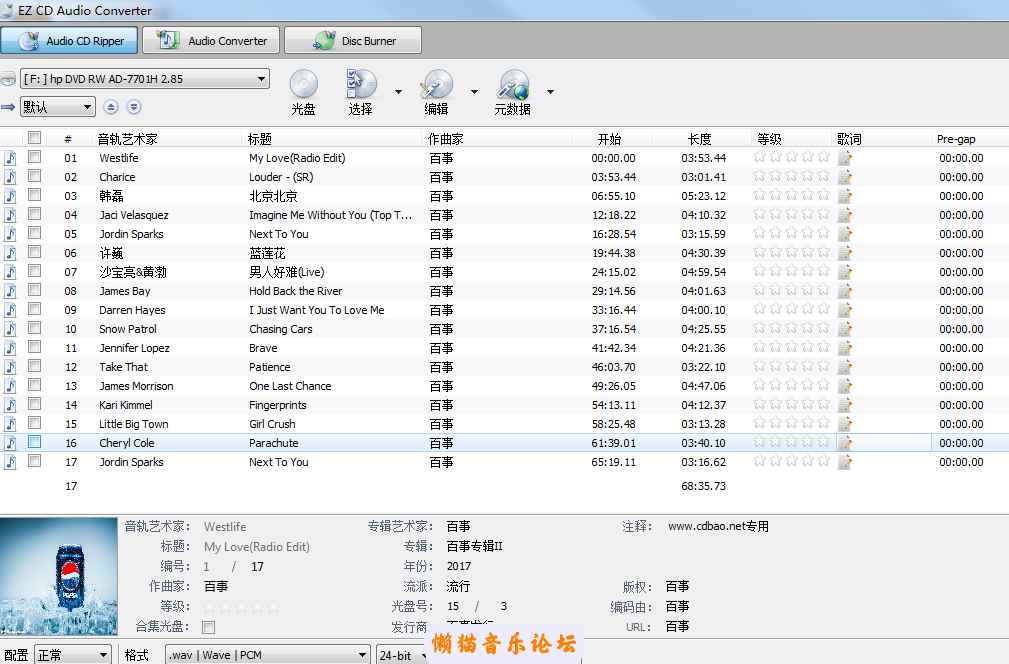Edit the 专辑 field 百事专辑II
This screenshot has width=1009, height=664.
[x=474, y=546]
